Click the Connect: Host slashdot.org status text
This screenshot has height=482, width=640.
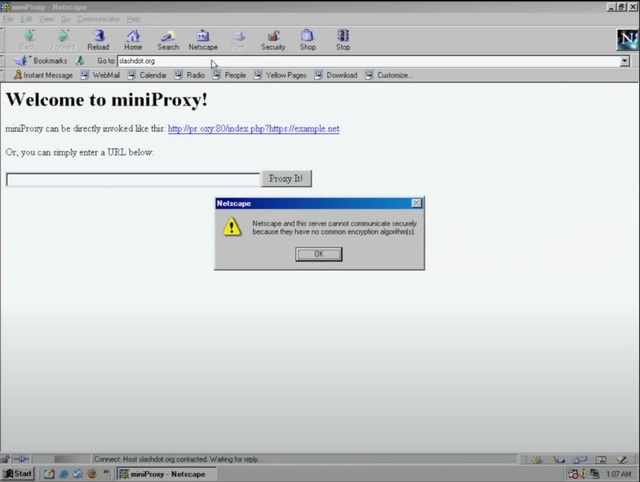(178, 459)
